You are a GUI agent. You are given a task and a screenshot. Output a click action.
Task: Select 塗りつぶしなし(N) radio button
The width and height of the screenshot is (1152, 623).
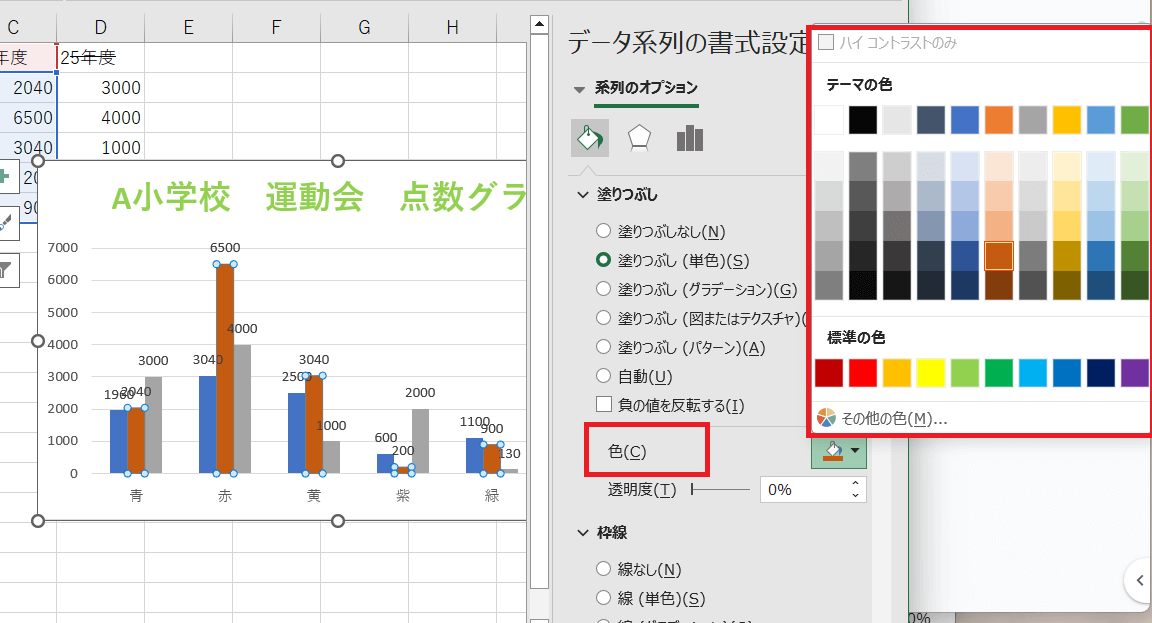click(603, 231)
